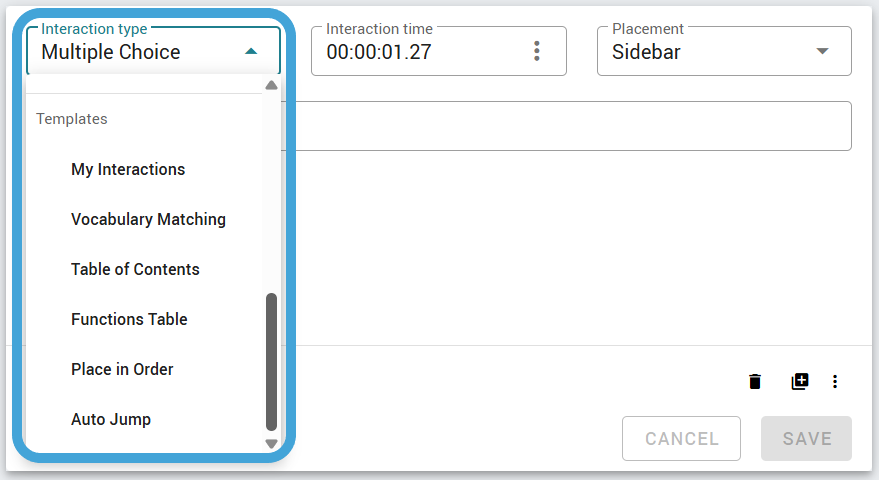Click the CANCEL button
Image resolution: width=879 pixels, height=480 pixels.
tap(681, 439)
